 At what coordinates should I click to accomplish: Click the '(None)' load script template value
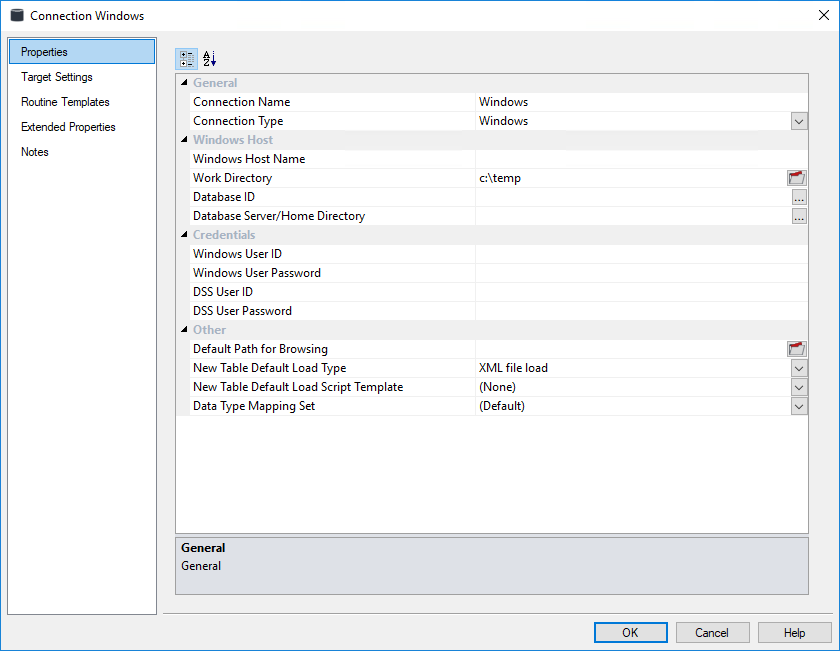pos(497,387)
